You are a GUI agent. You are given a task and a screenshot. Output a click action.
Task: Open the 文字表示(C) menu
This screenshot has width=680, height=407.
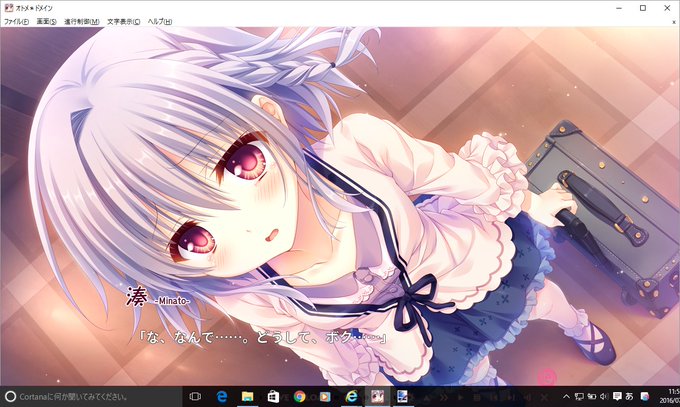tap(124, 21)
